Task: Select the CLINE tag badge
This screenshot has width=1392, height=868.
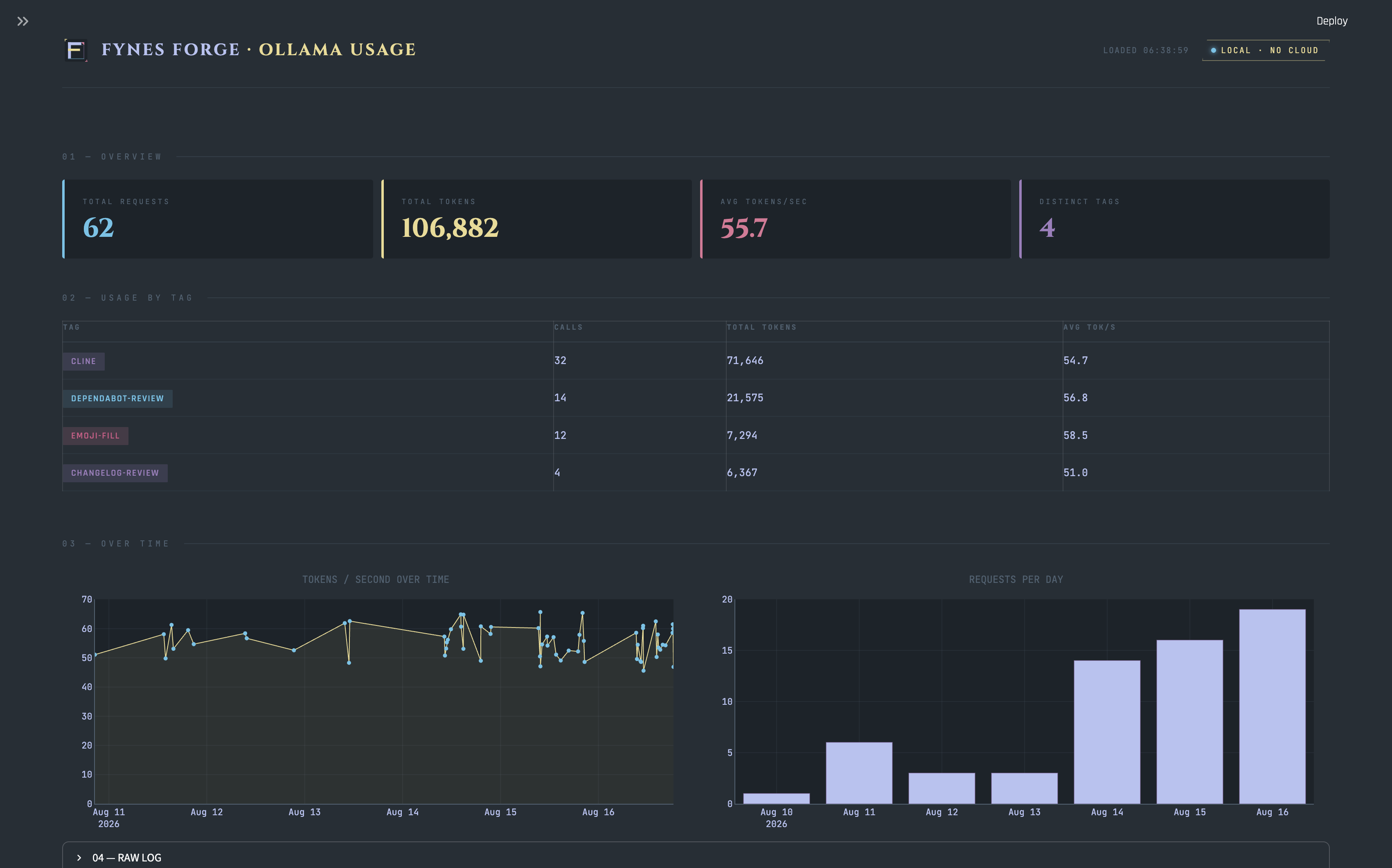Action: (83, 361)
